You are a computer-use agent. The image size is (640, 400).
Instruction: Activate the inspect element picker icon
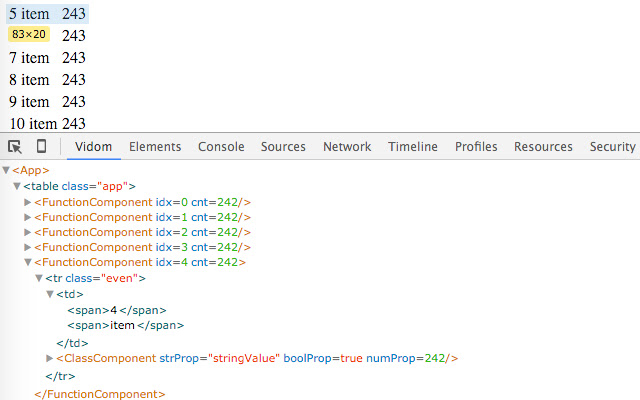pyautogui.click(x=15, y=147)
